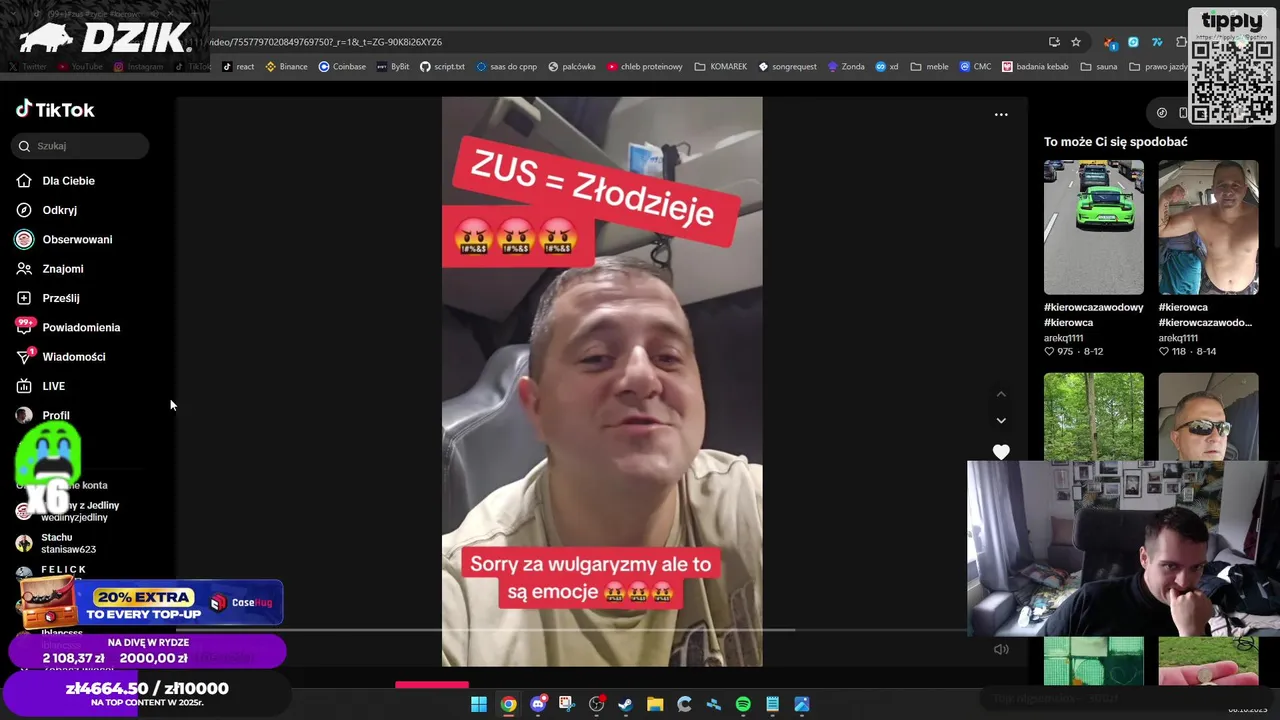This screenshot has height=720, width=1280.
Task: Open CMC bookmark
Action: (x=975, y=67)
